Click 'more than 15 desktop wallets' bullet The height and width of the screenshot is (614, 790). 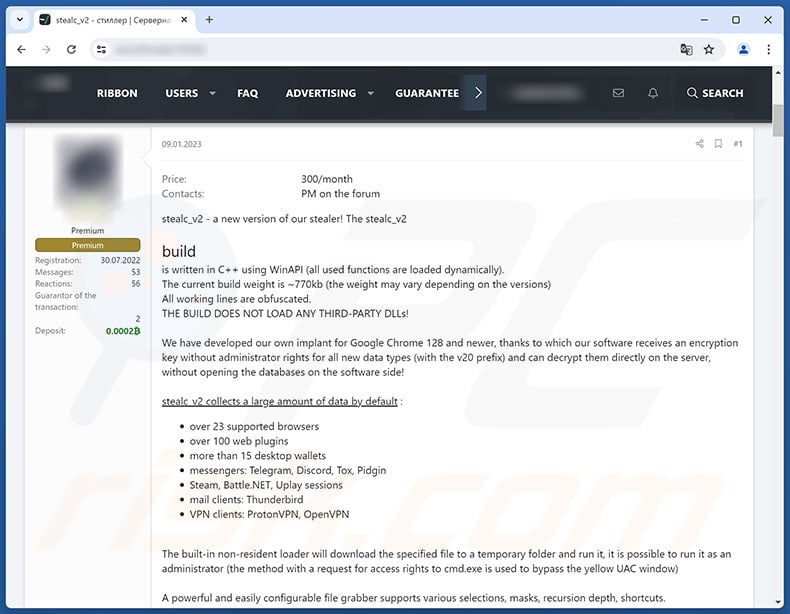point(258,456)
